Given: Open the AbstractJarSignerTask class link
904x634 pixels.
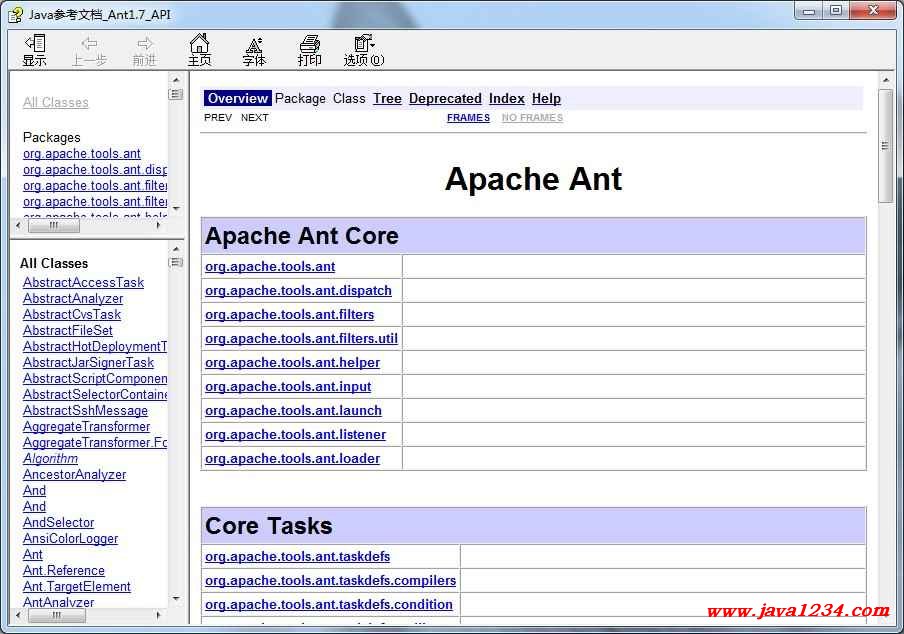Looking at the screenshot, I should point(89,363).
